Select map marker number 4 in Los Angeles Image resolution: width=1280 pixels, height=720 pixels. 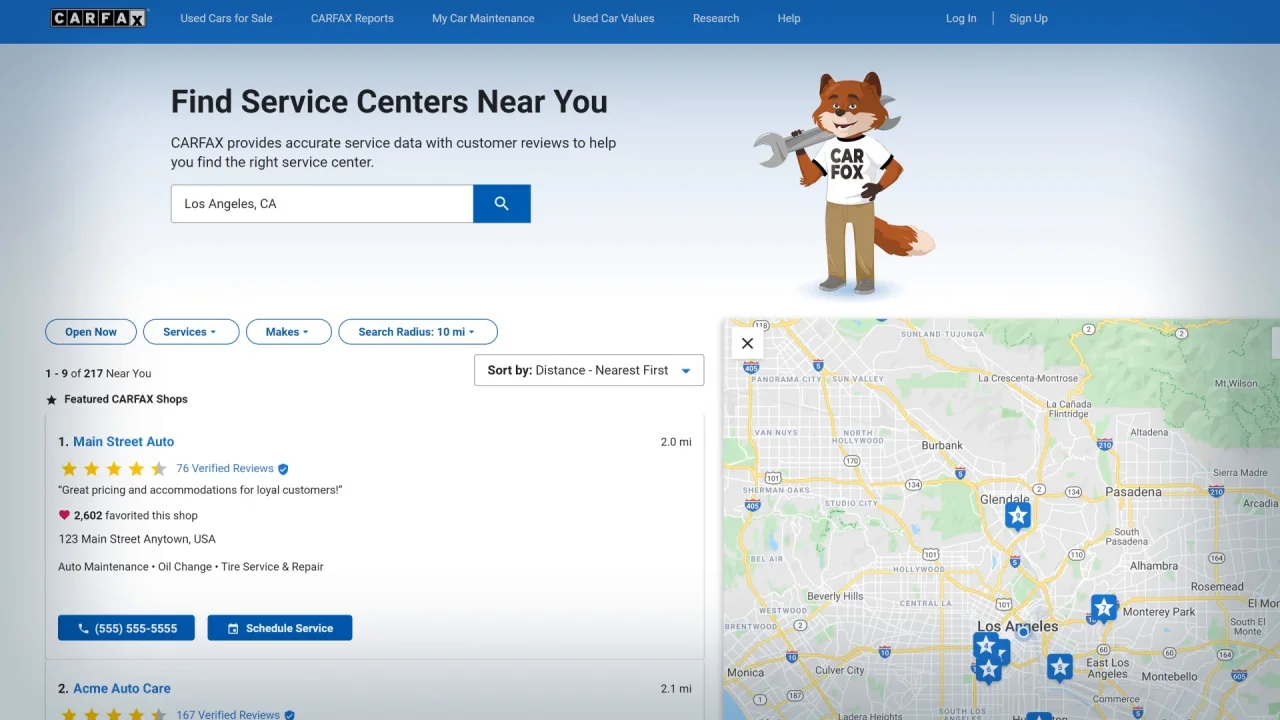[986, 645]
